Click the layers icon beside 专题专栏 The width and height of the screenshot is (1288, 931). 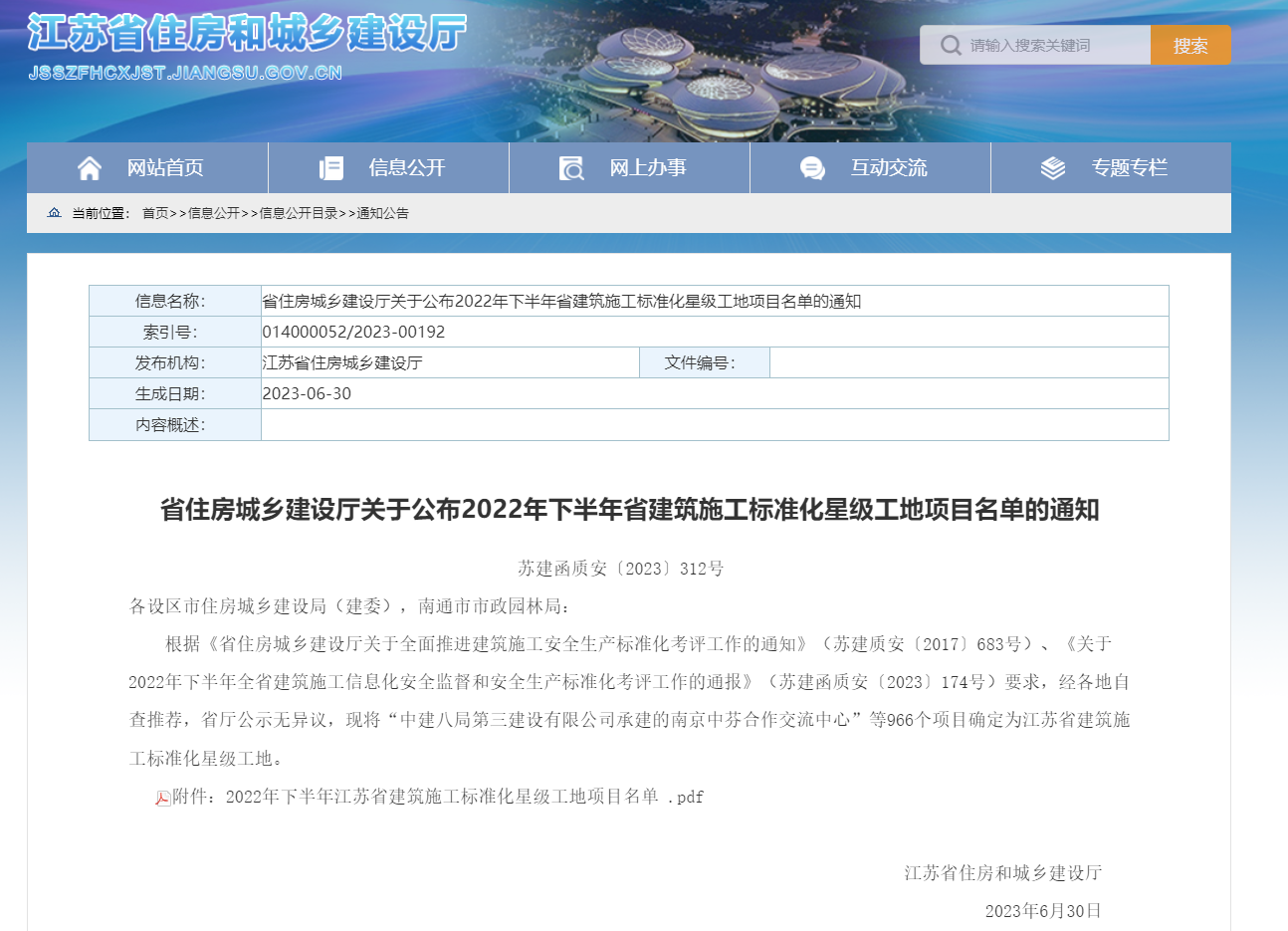(x=1053, y=168)
